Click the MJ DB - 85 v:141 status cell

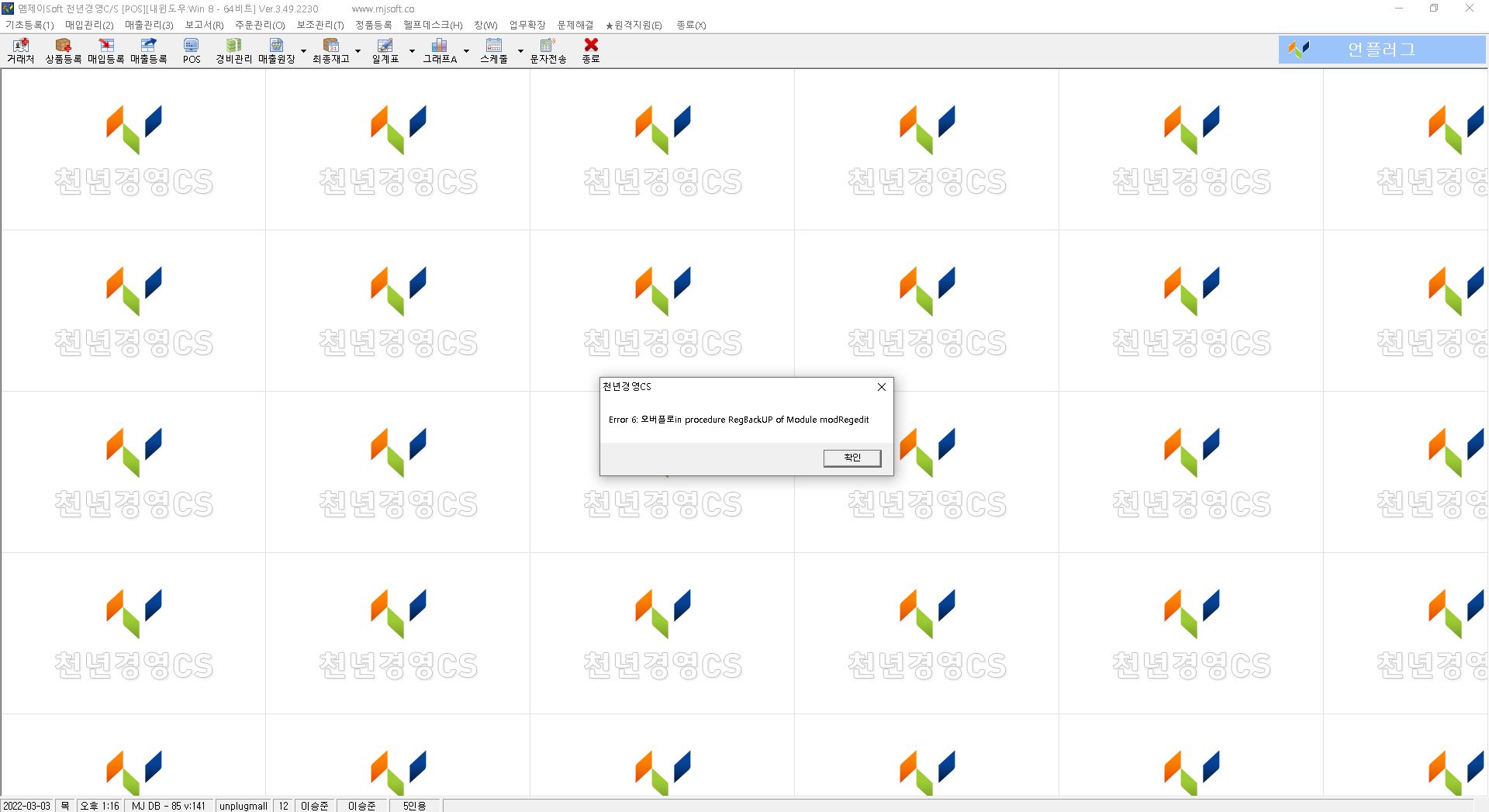[x=169, y=806]
